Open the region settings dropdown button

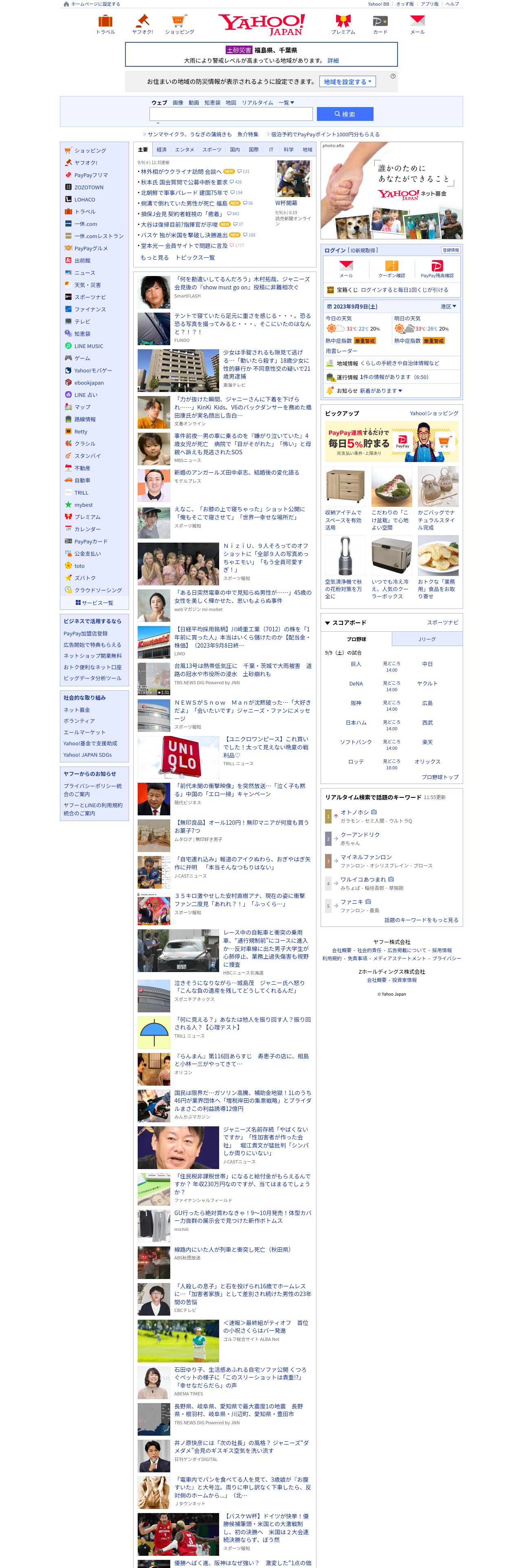pyautogui.click(x=347, y=81)
